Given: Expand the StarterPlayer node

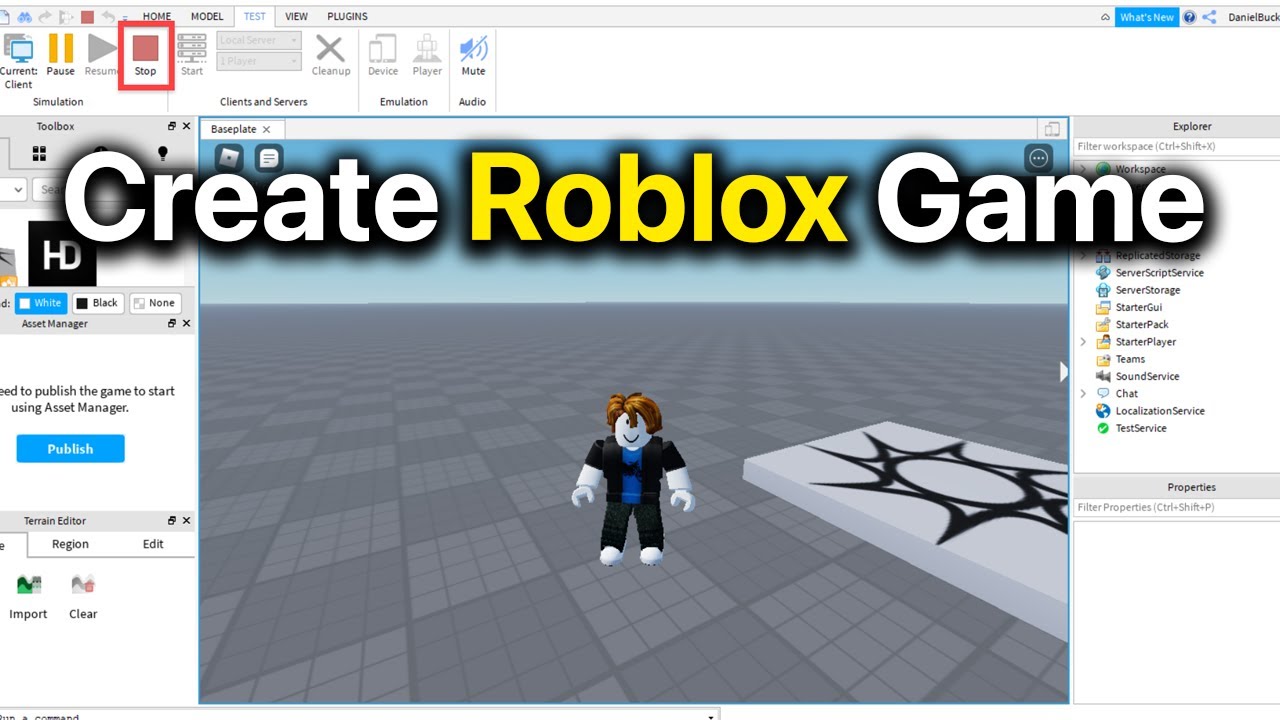Looking at the screenshot, I should (1083, 342).
